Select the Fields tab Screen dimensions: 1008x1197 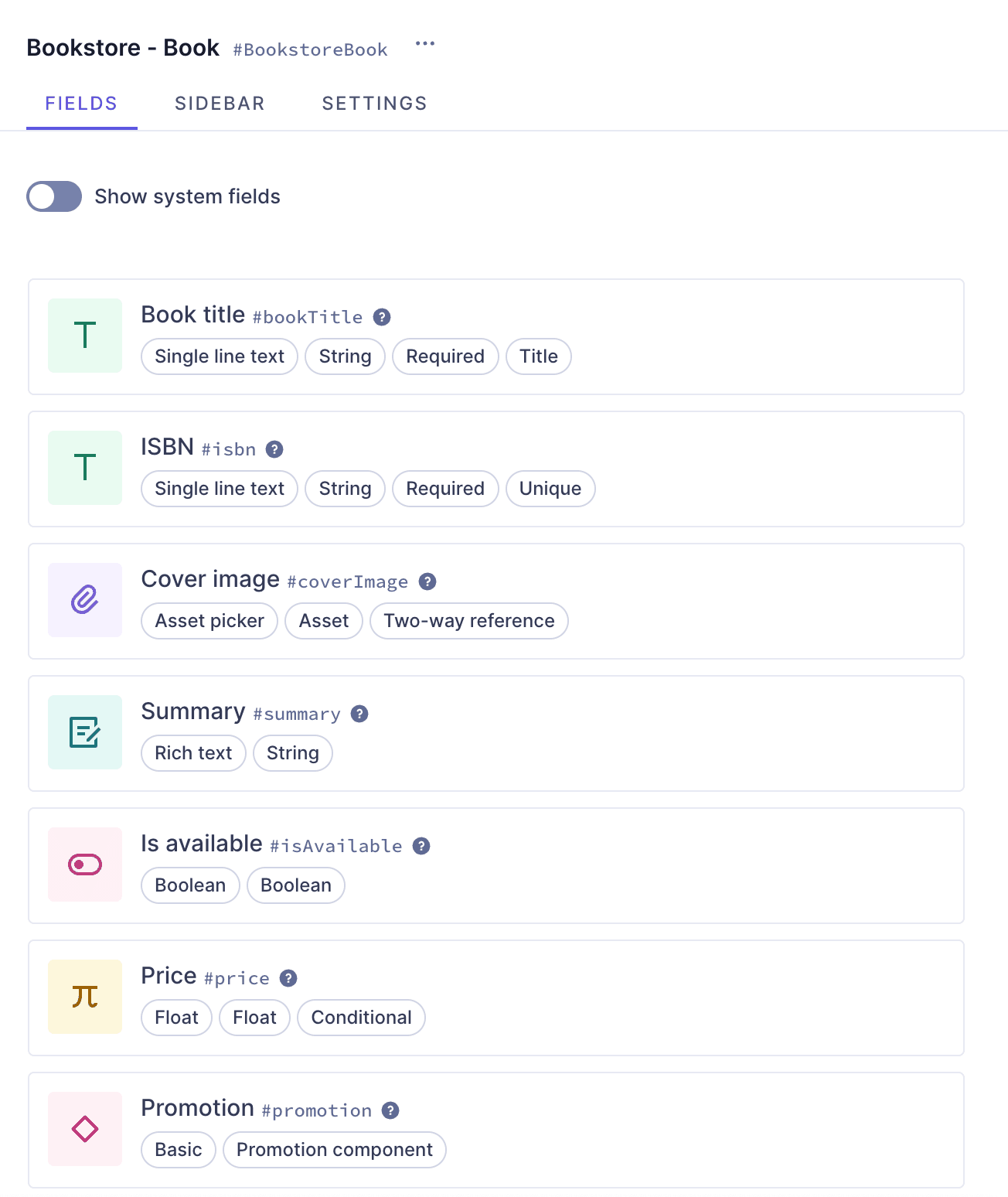[x=81, y=104]
